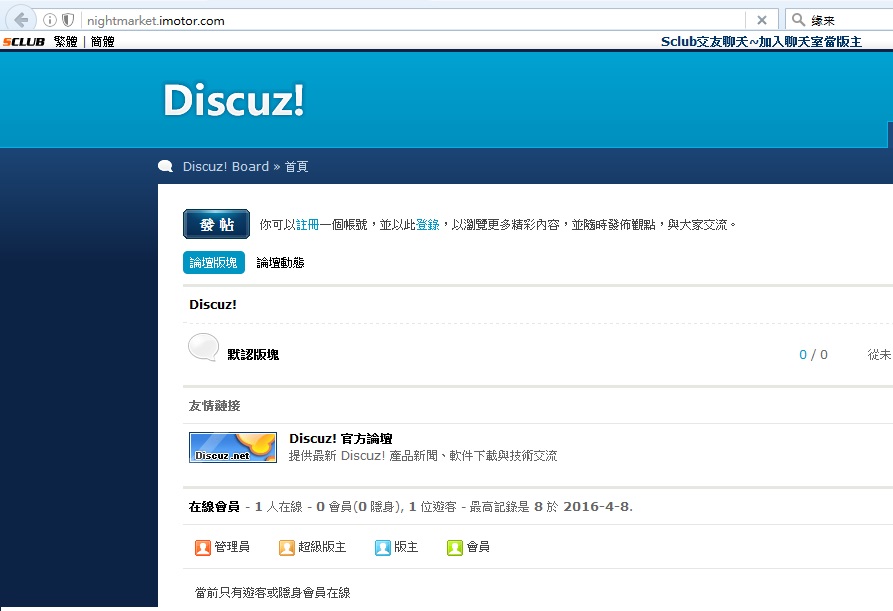The image size is (893, 611).
Task: Click the nightmarket.imotor.com address bar
Action: [x=414, y=20]
